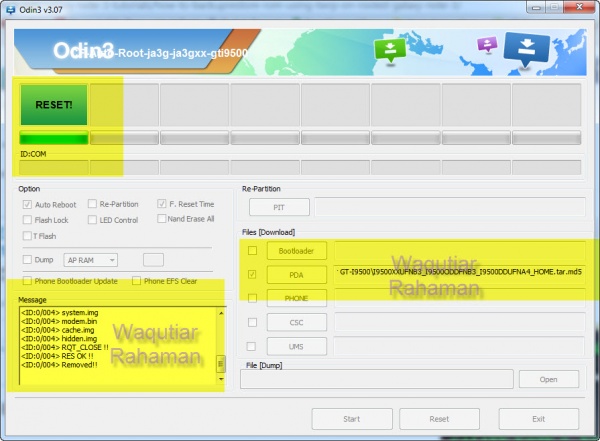Image resolution: width=600 pixels, height=441 pixels.
Task: Tick the CSC file checkbox
Action: pyautogui.click(x=252, y=322)
